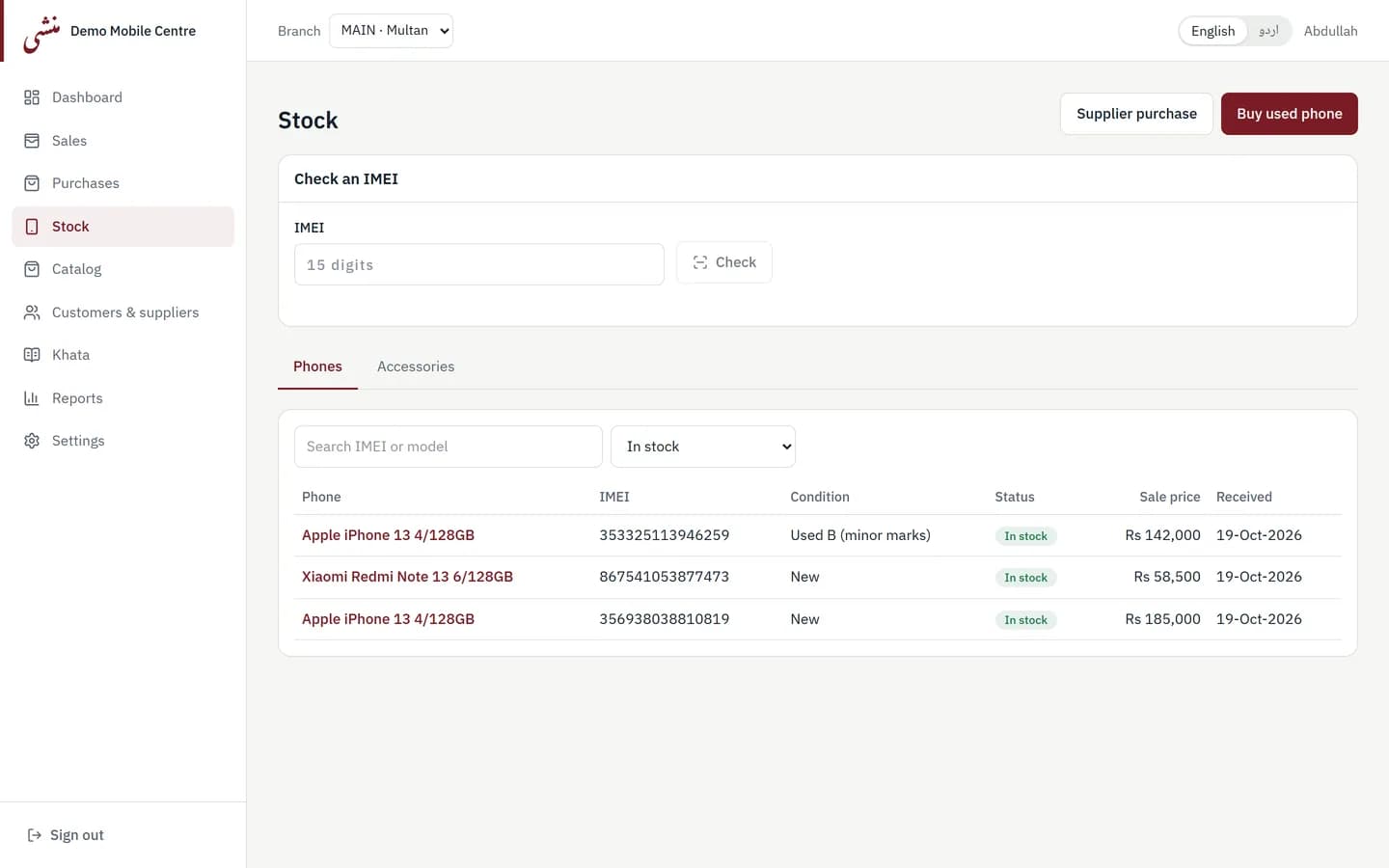Open the Branch MAIN · Multan dropdown
Image resolution: width=1389 pixels, height=868 pixels.
point(391,31)
